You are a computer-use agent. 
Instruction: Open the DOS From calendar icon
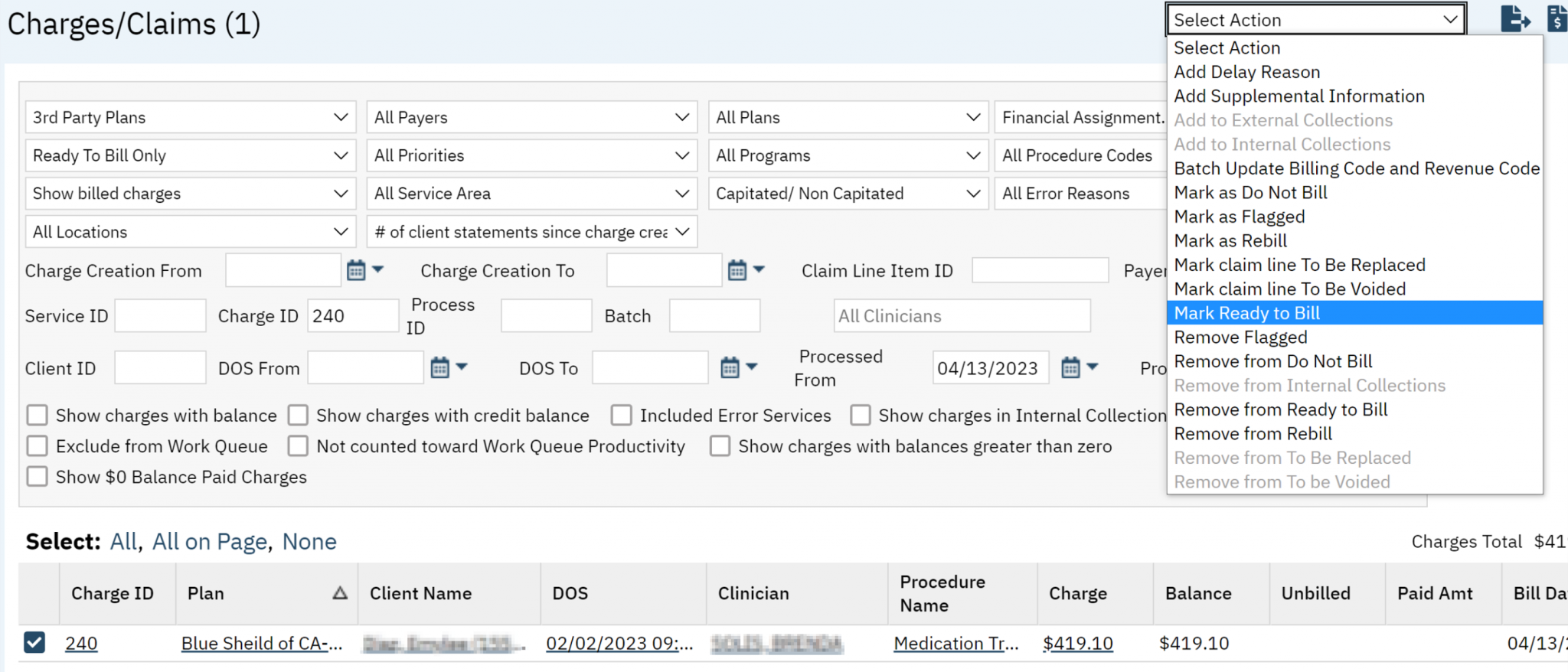coord(439,368)
